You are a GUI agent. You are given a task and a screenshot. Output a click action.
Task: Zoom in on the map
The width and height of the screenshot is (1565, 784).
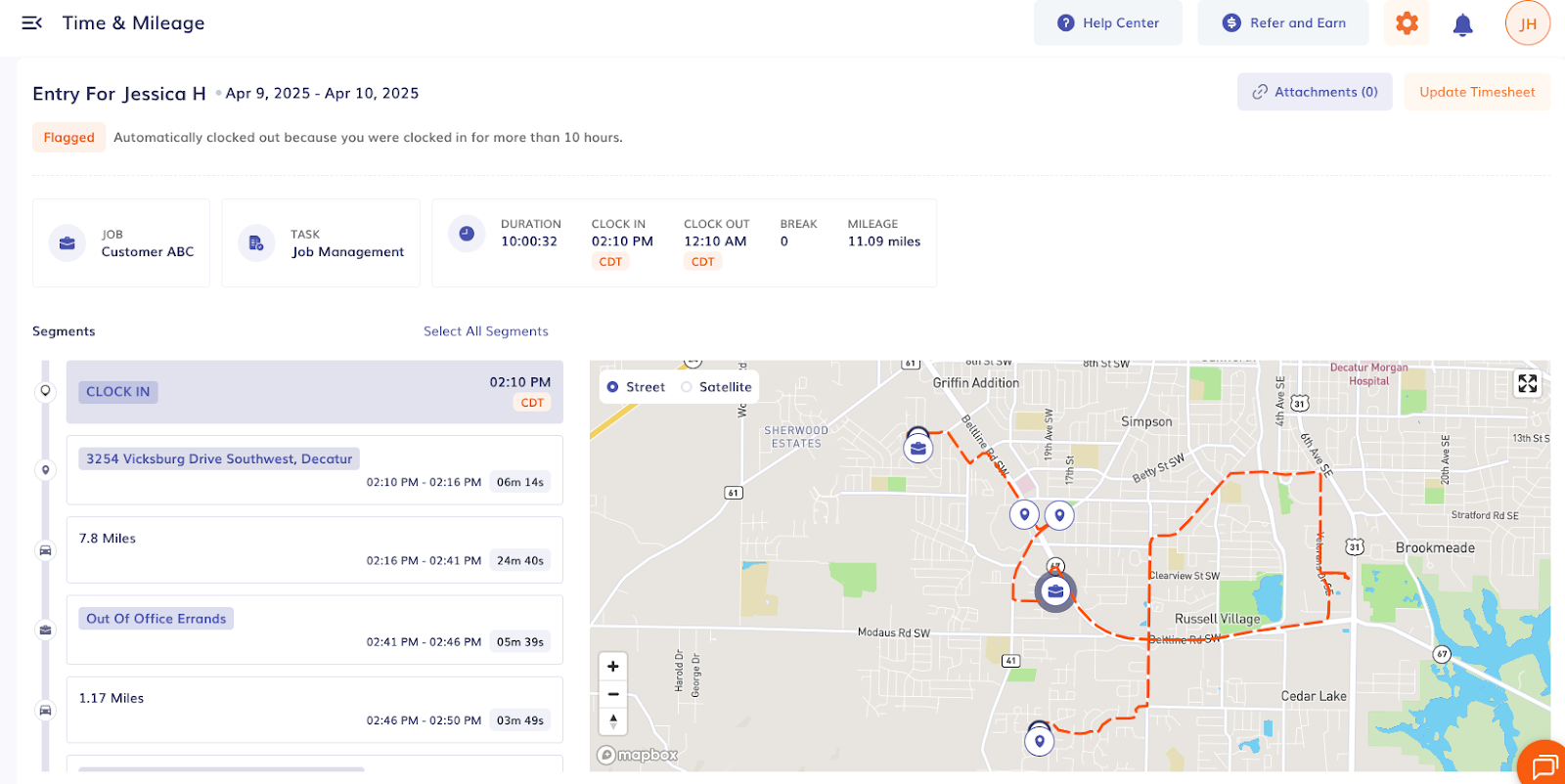click(613, 667)
